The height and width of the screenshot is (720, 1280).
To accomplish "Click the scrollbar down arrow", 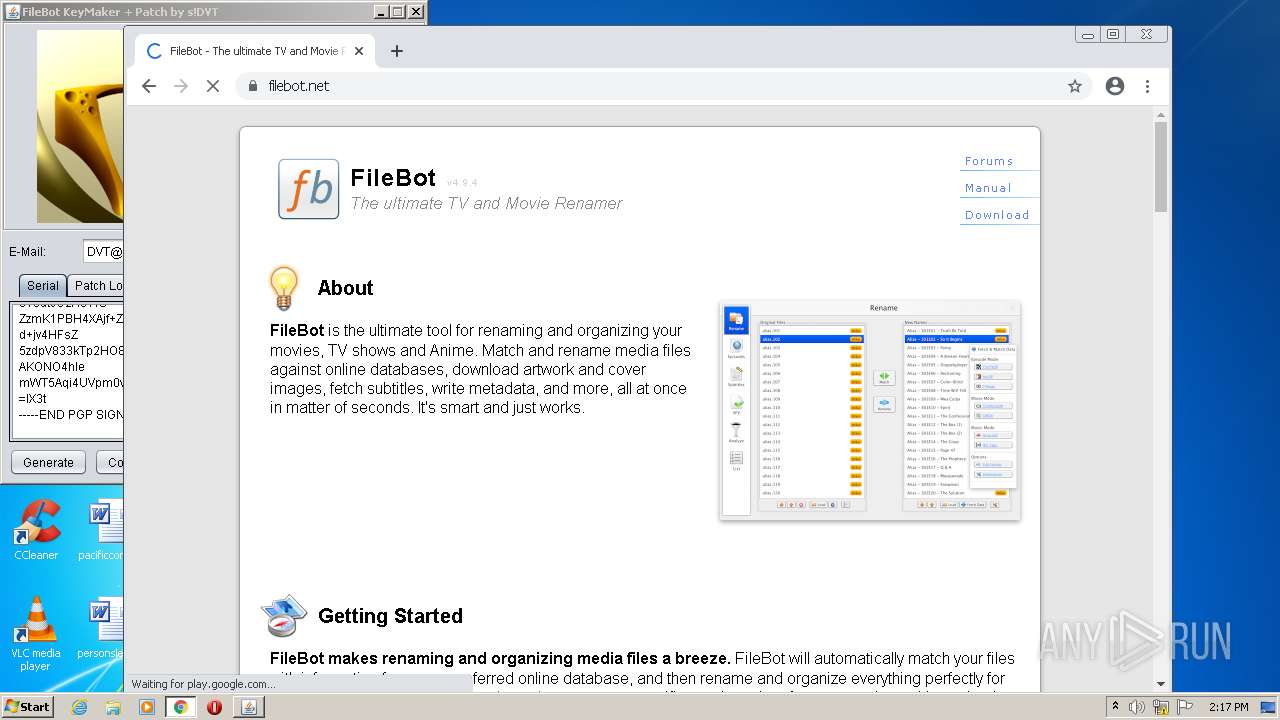I will [1161, 684].
